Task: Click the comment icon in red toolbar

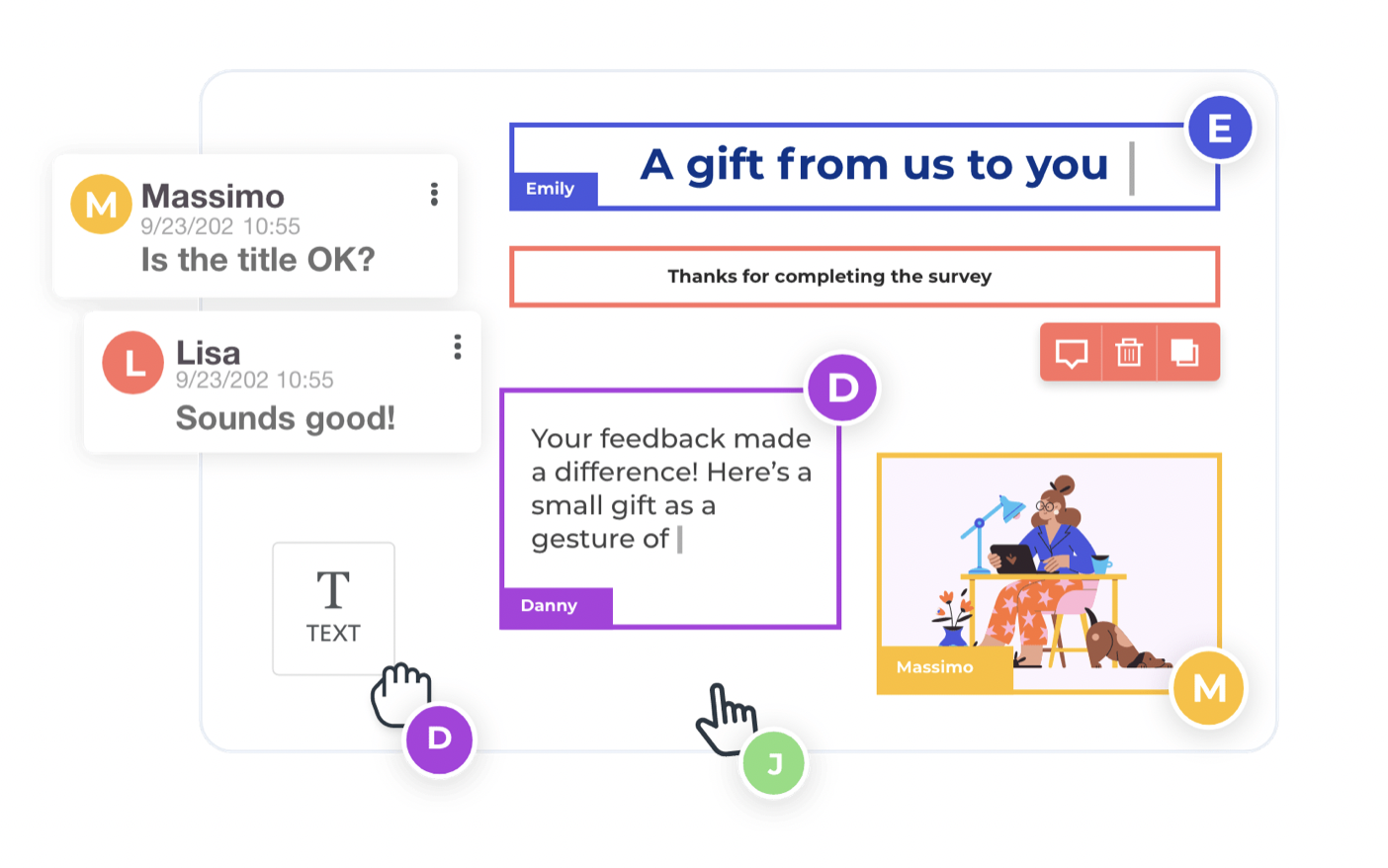Action: (1072, 353)
